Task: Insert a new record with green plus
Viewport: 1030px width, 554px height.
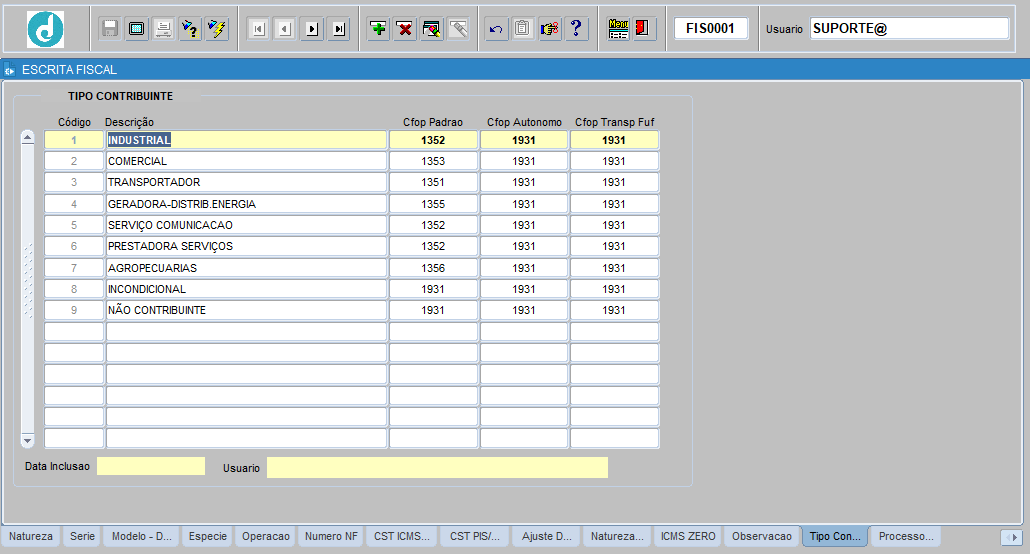Action: pos(378,28)
